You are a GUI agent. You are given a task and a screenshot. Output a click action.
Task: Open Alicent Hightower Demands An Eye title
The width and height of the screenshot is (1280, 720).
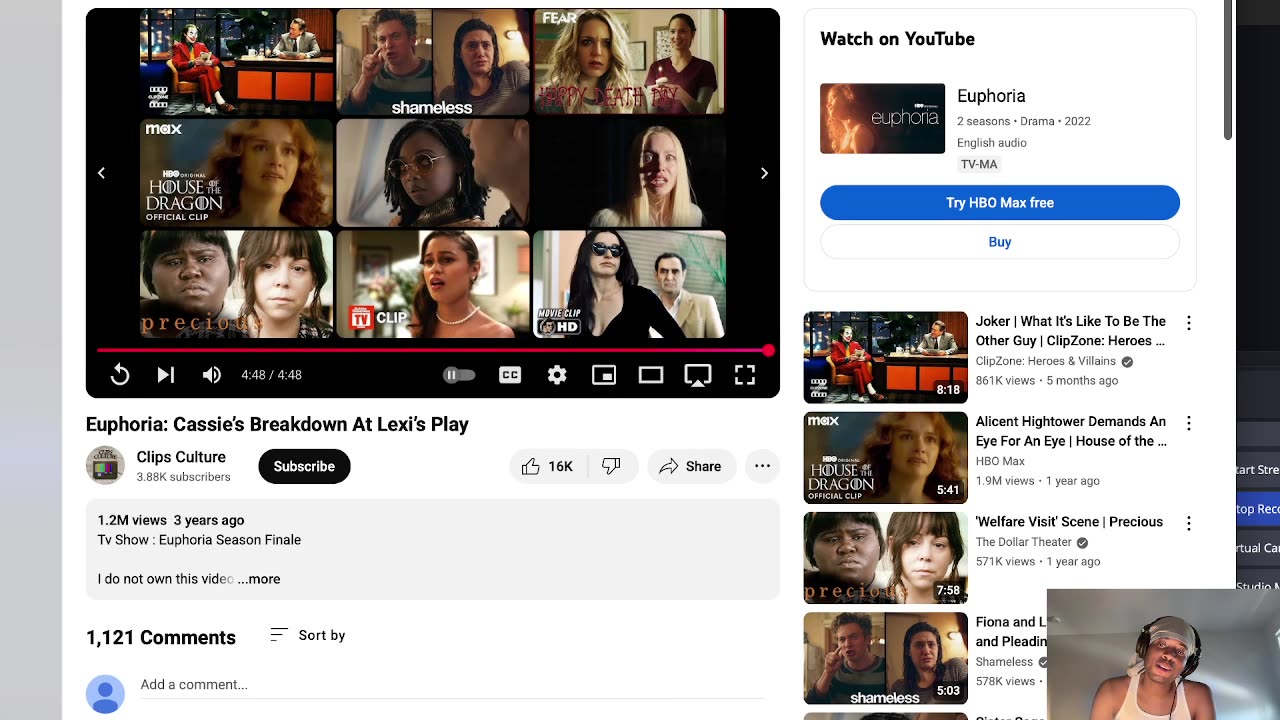(1071, 431)
